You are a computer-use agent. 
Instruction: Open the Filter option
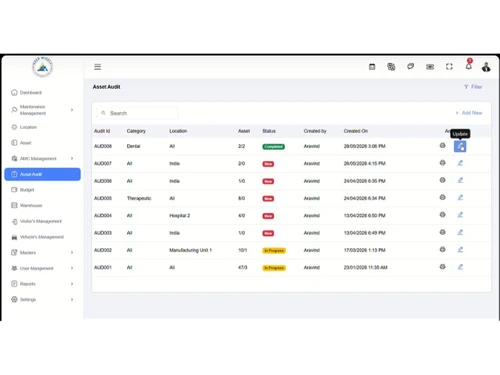(x=473, y=87)
